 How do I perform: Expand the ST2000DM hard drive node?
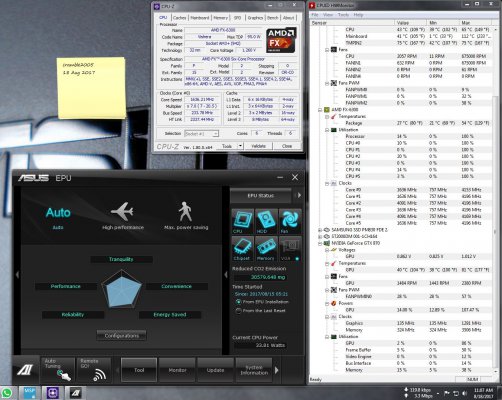click(x=320, y=236)
